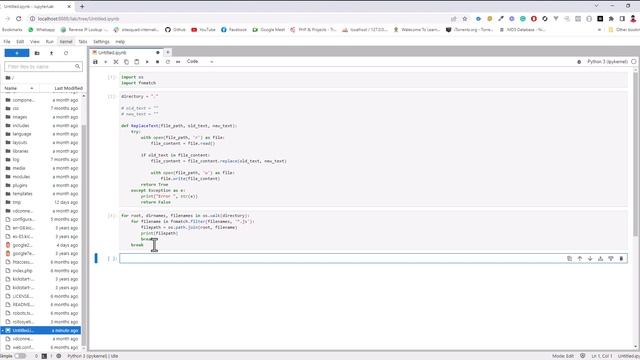
Task: Save the notebook with the save icon
Action: (95, 62)
